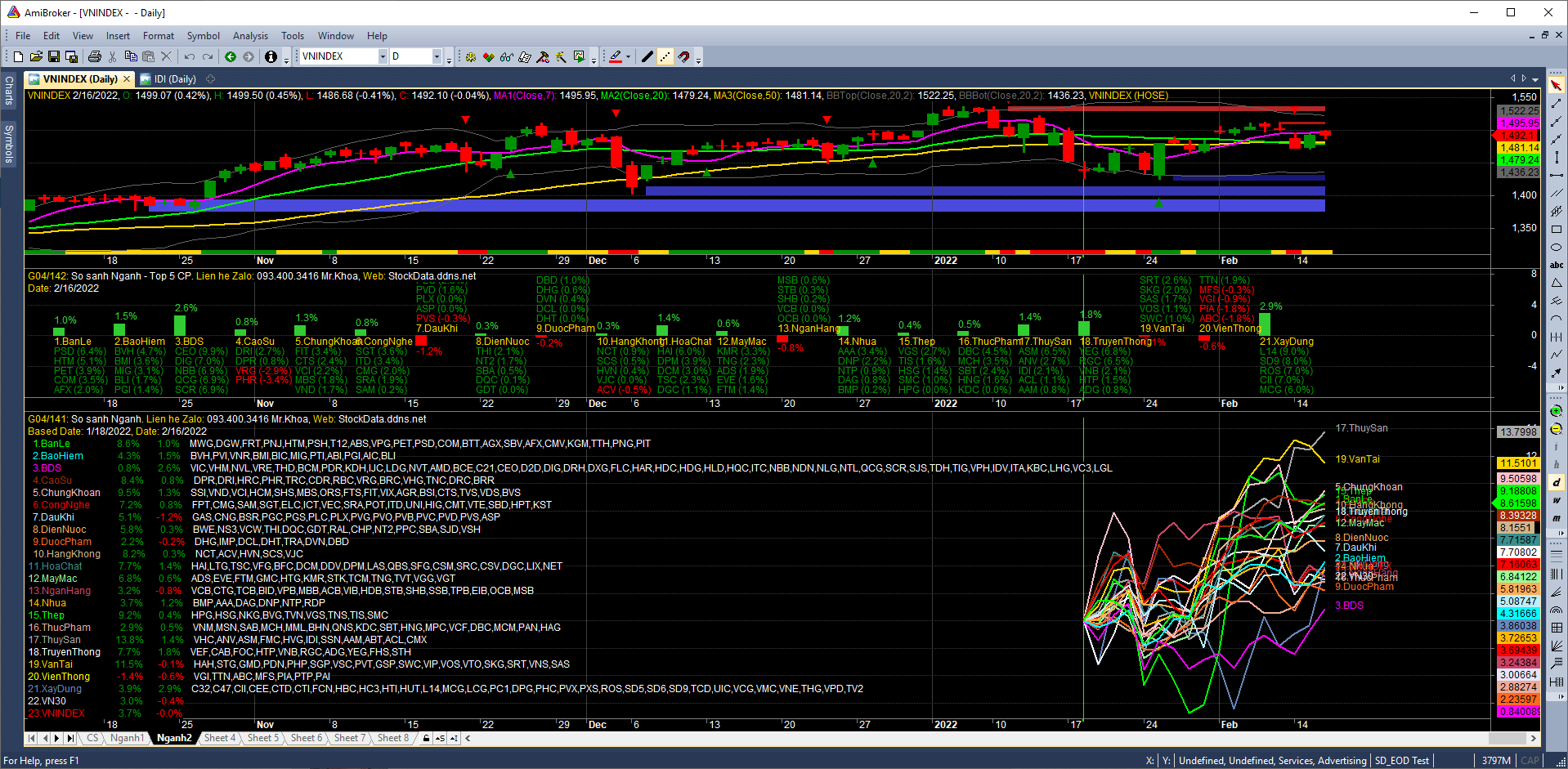Select the triangle drawing tool
This screenshot has width=1568, height=769.
coord(1557,283)
